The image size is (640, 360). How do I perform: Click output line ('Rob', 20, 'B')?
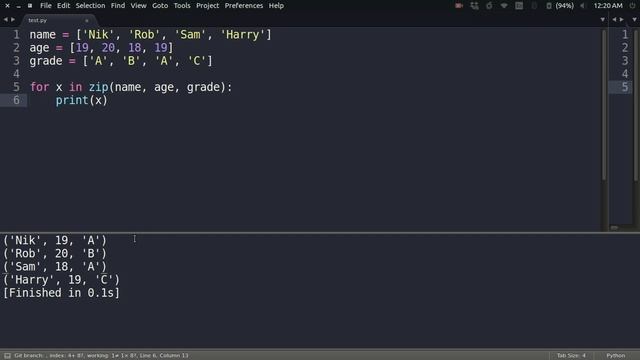tap(55, 253)
